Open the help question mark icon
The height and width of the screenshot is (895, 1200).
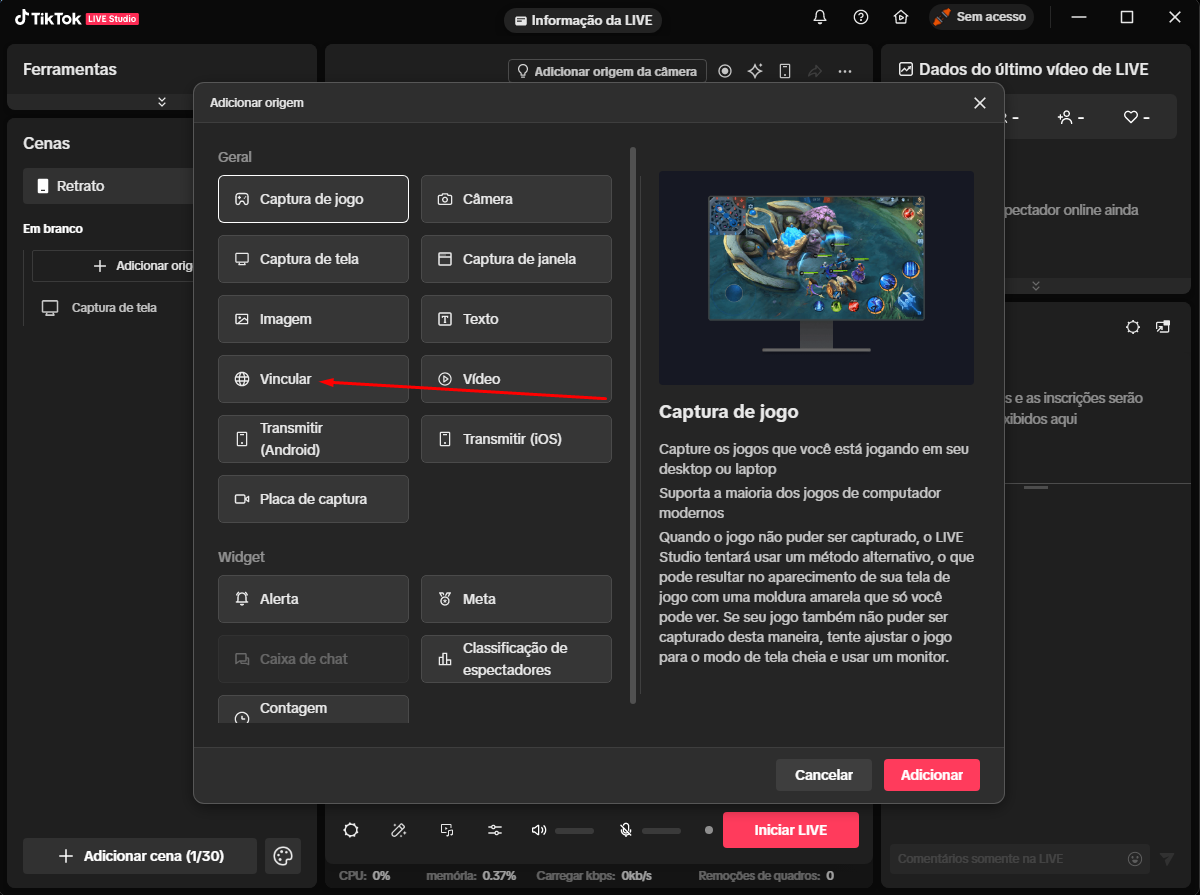pyautogui.click(x=861, y=17)
